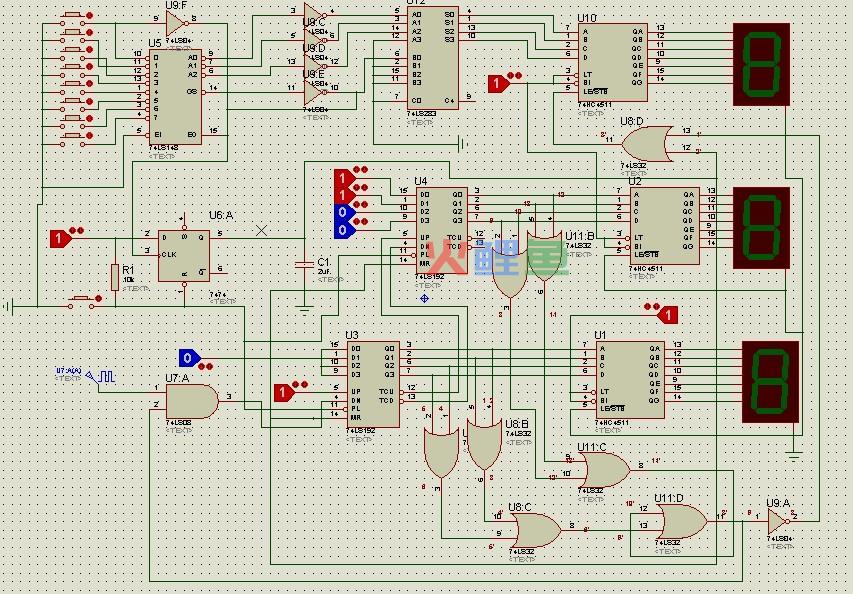Click the seven-segment display driven by U1

(x=770, y=382)
